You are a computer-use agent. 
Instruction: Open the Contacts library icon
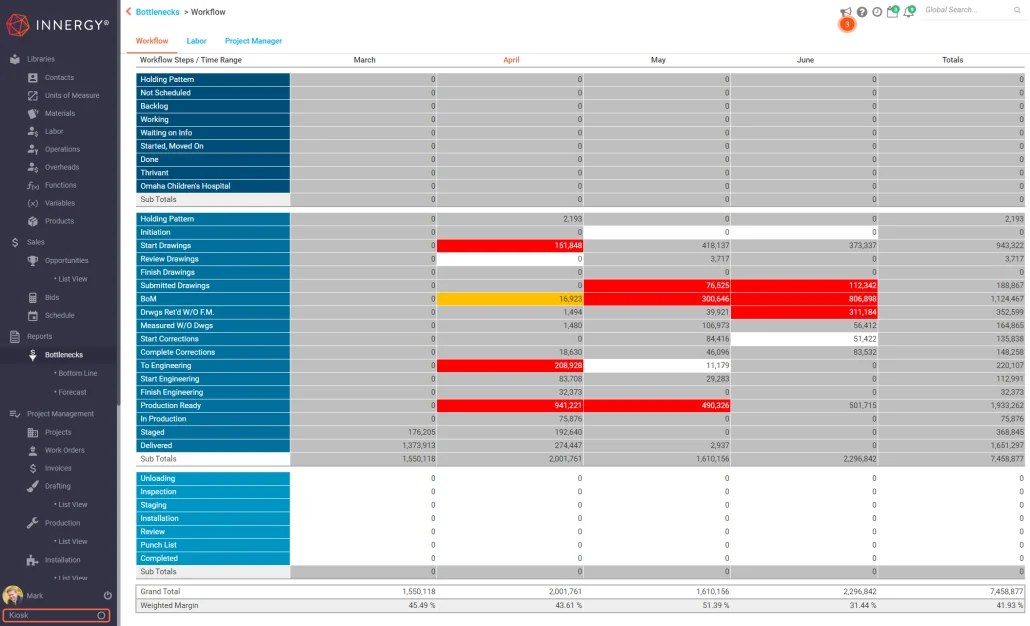(x=32, y=78)
